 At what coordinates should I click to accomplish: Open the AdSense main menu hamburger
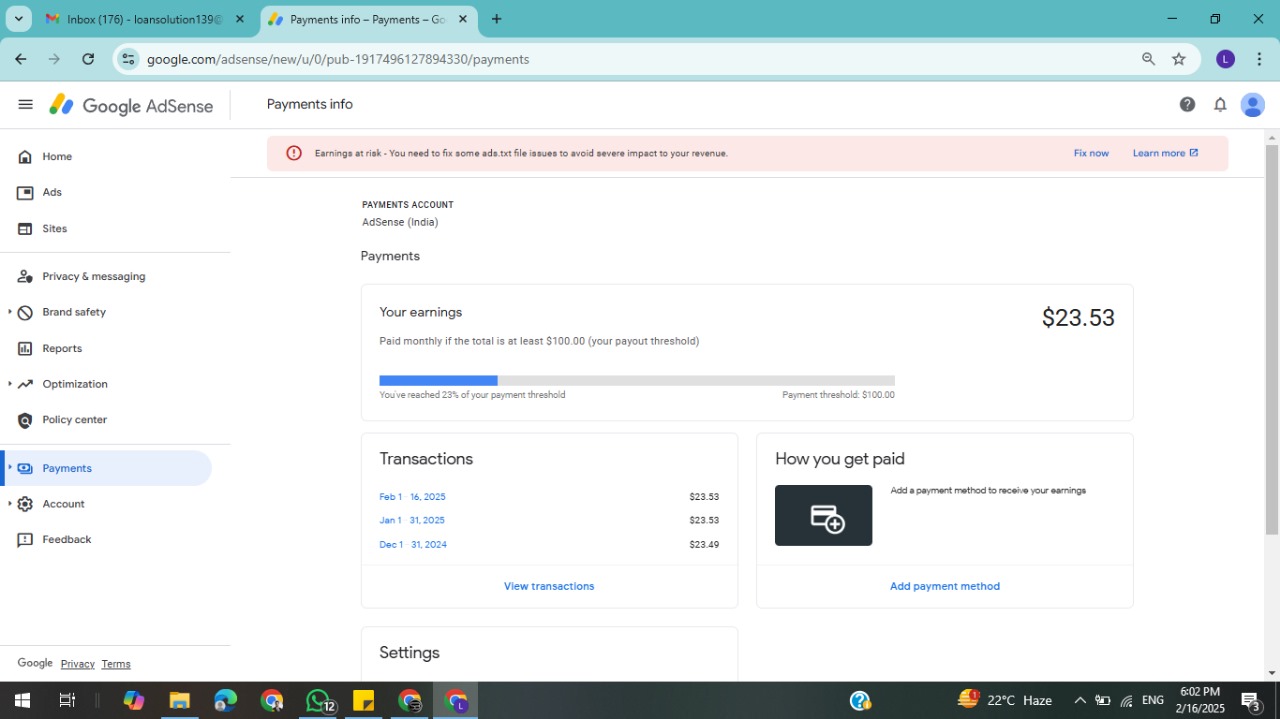coord(26,104)
